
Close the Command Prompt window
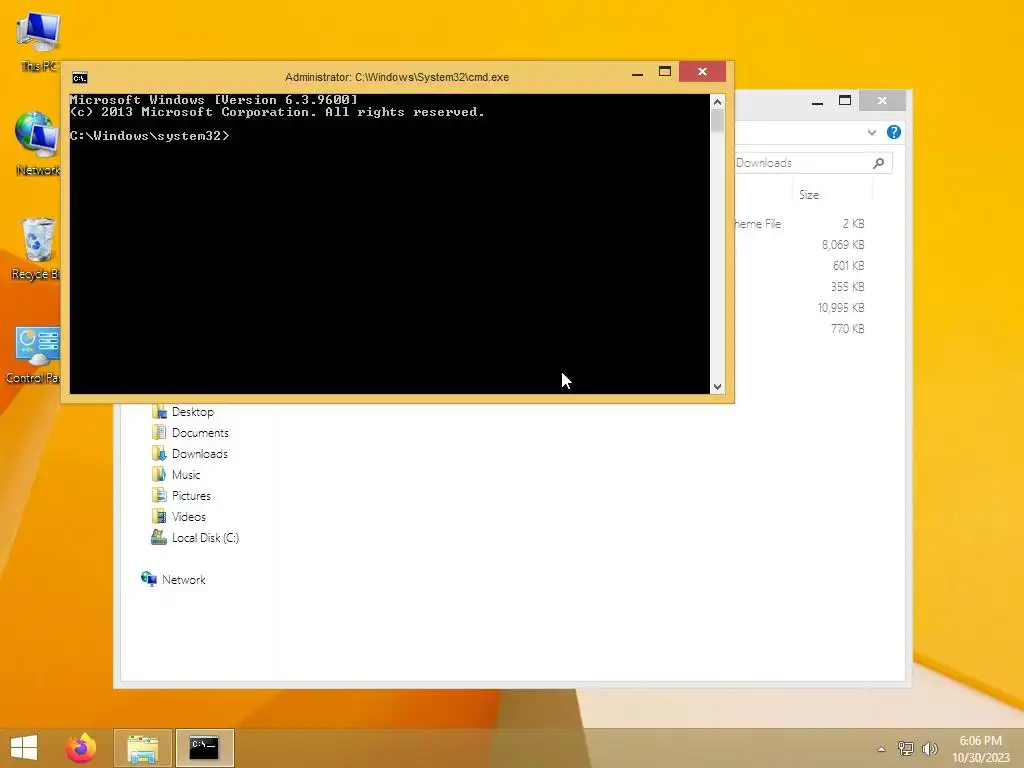(x=702, y=71)
